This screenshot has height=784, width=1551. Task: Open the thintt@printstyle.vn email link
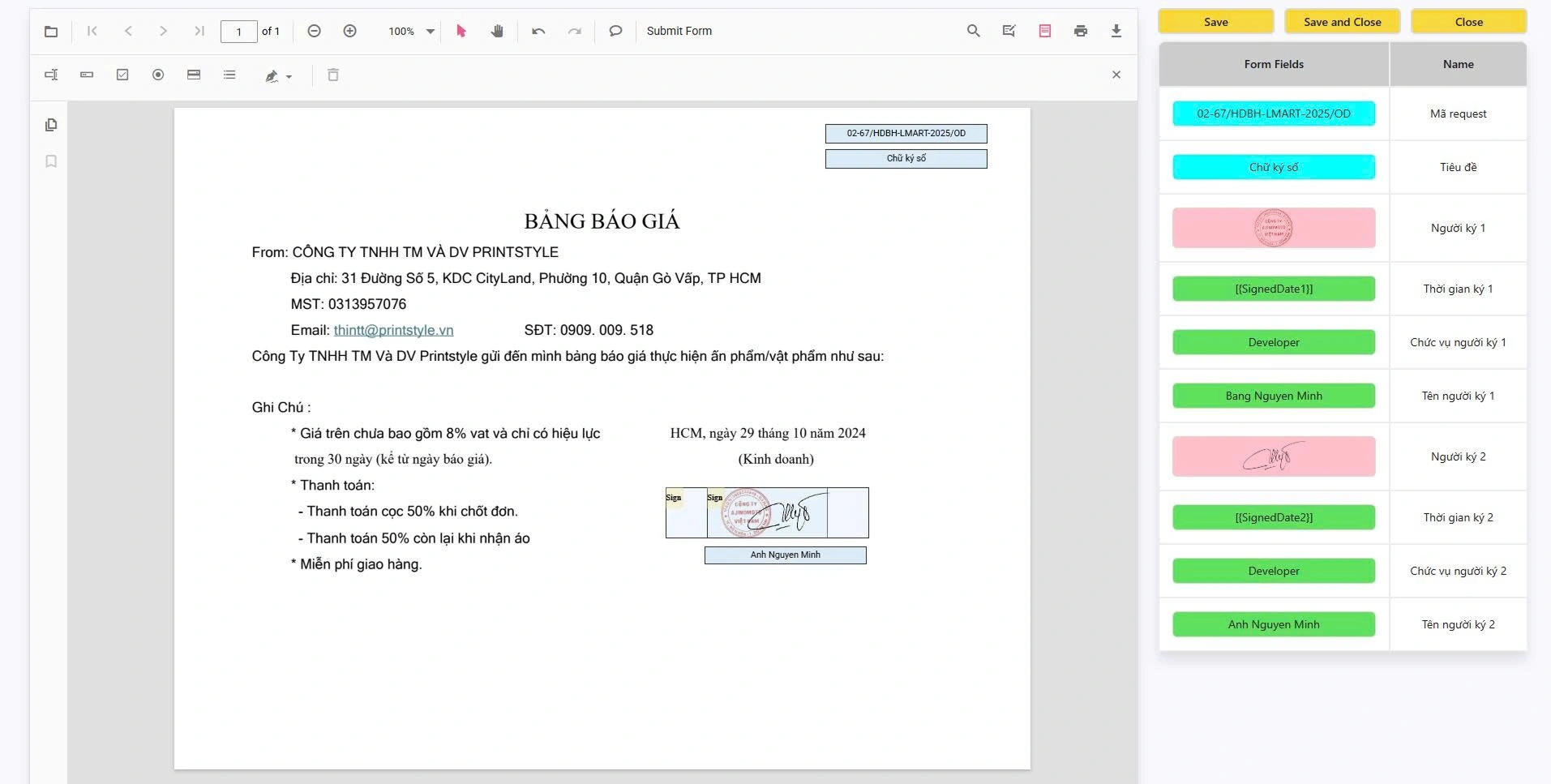pyautogui.click(x=393, y=330)
